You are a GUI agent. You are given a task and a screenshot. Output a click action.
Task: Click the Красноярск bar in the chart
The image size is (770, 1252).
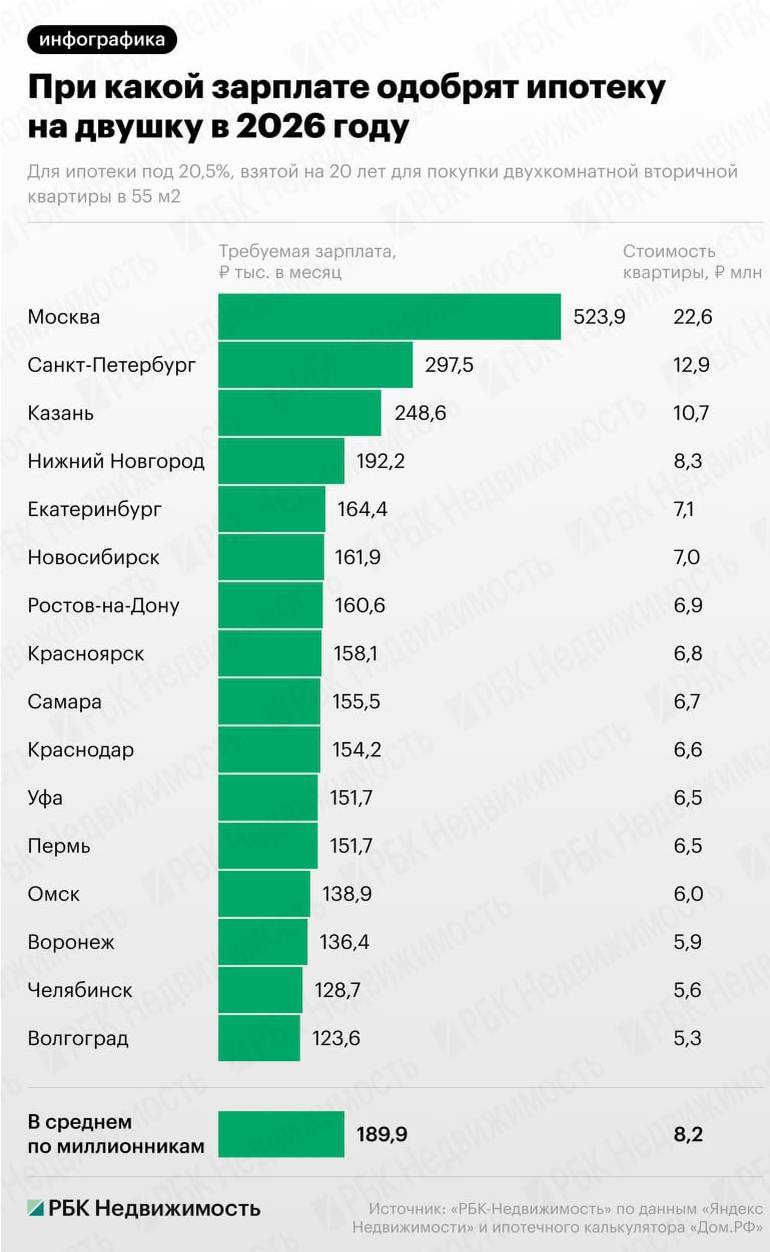(x=270, y=653)
